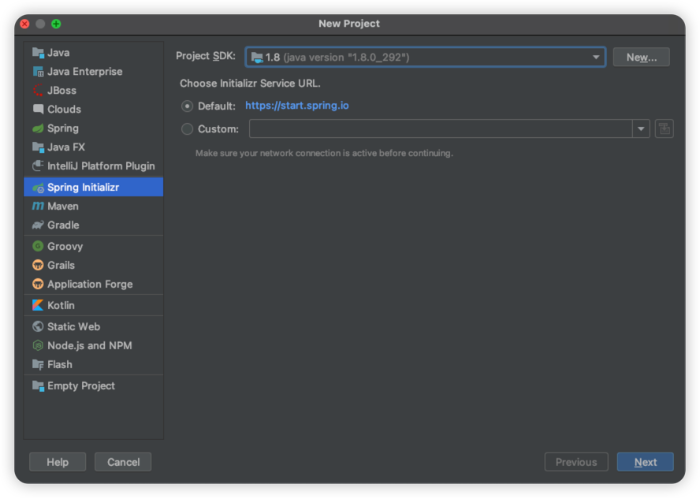Click the Java FX folder icon
This screenshot has width=700, height=498.
(x=38, y=147)
